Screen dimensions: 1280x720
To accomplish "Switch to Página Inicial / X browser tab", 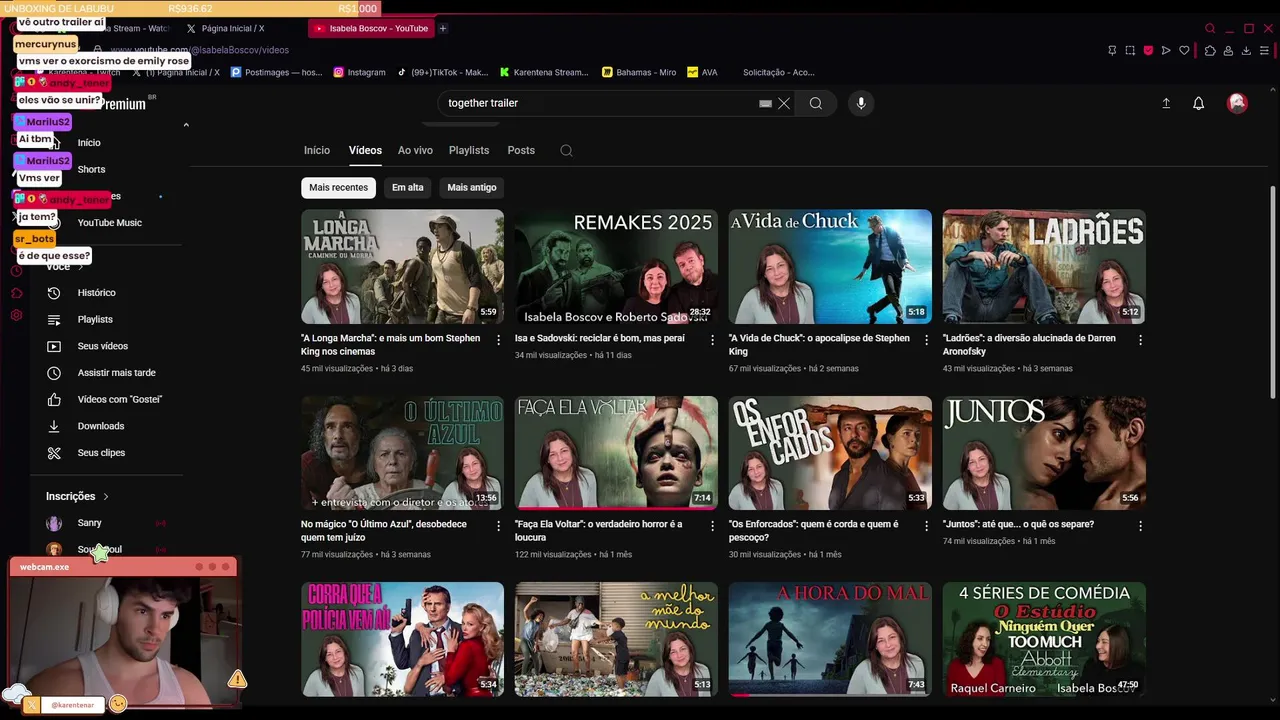I will pyautogui.click(x=232, y=29).
